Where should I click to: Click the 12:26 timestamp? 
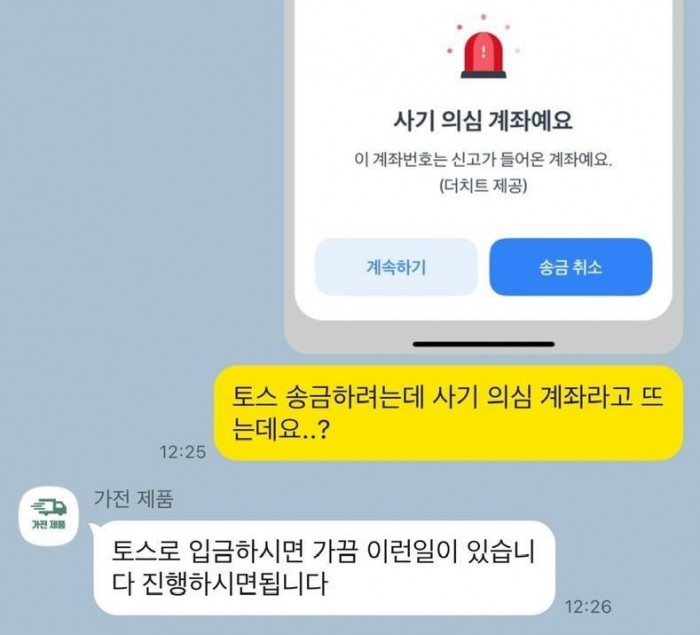[588, 607]
